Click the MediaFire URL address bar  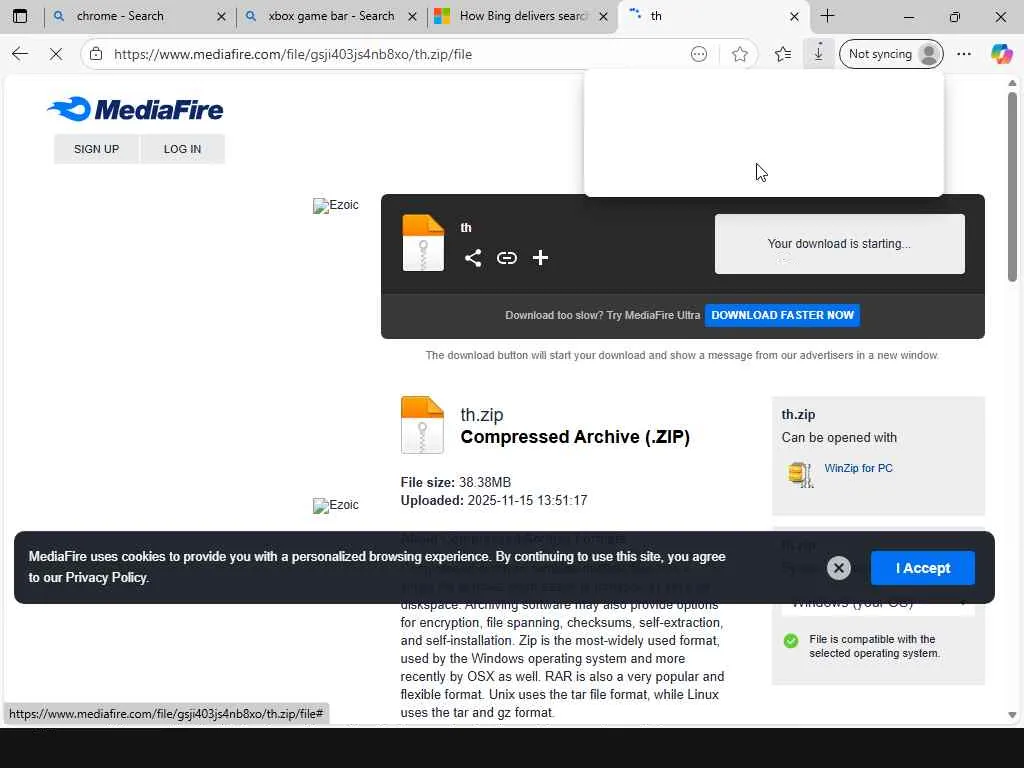click(293, 54)
